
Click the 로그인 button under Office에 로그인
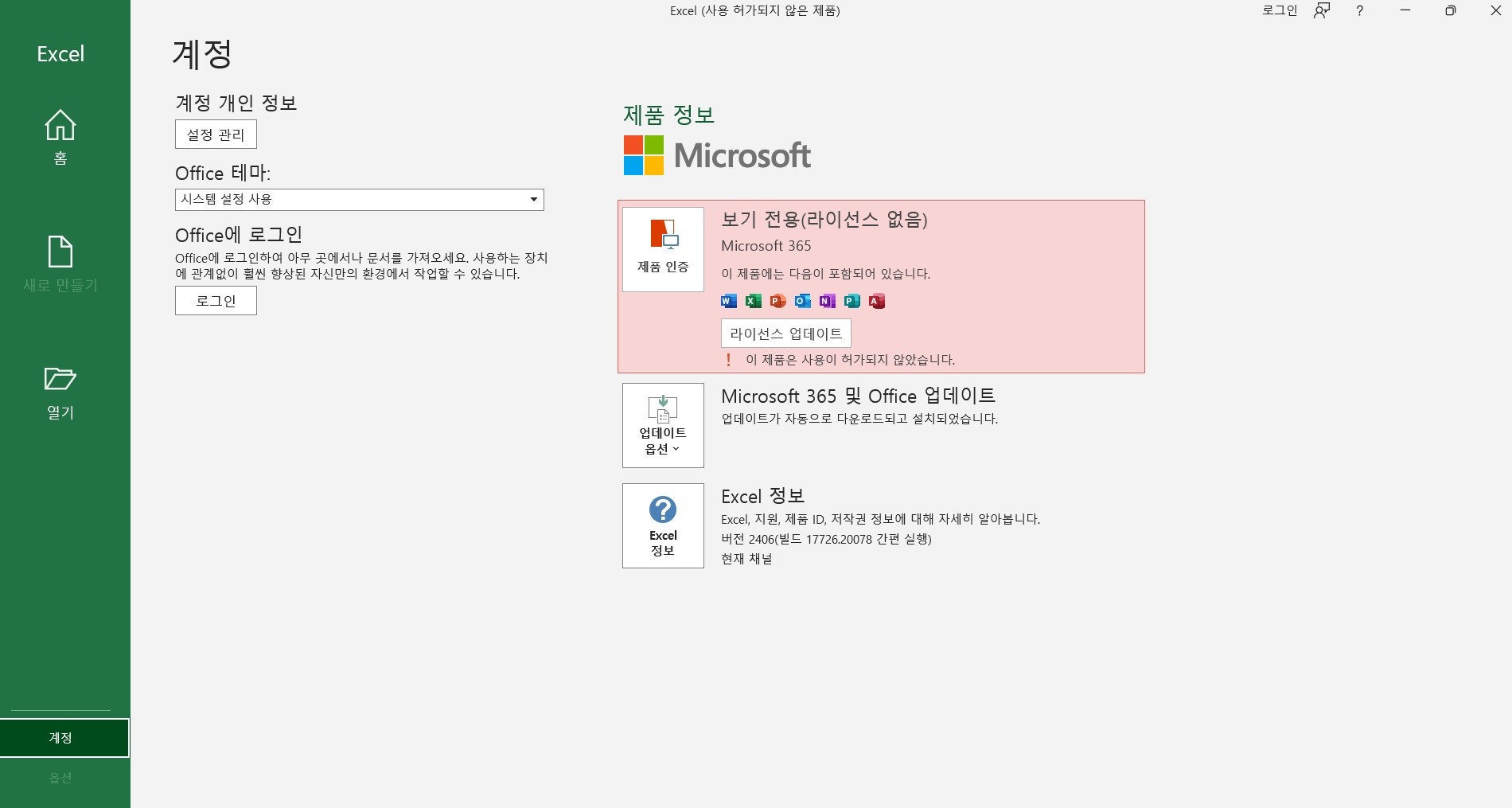click(x=216, y=301)
